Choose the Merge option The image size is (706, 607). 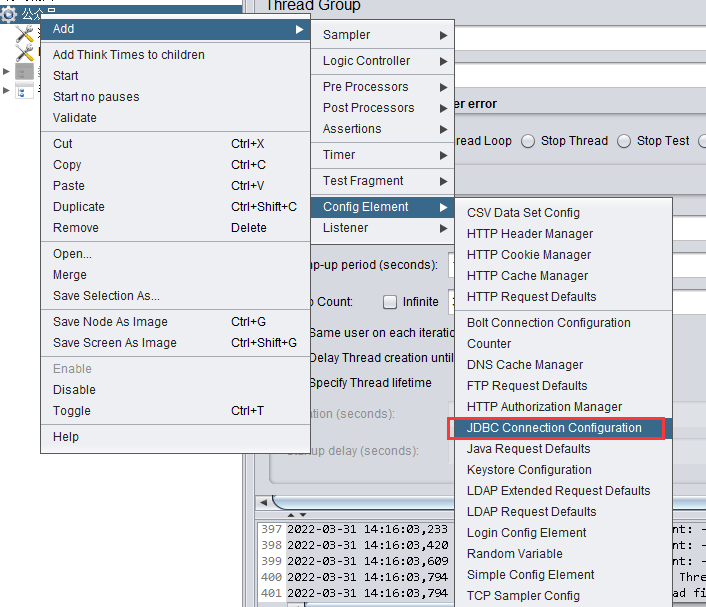[175, 275]
